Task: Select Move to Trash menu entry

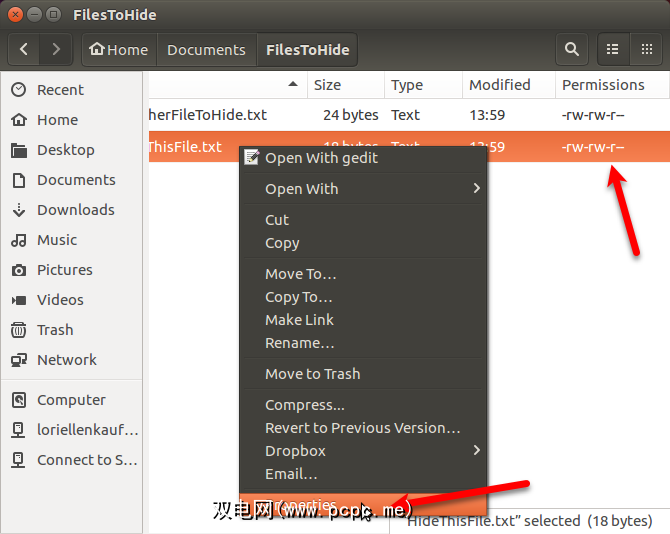Action: tap(312, 374)
